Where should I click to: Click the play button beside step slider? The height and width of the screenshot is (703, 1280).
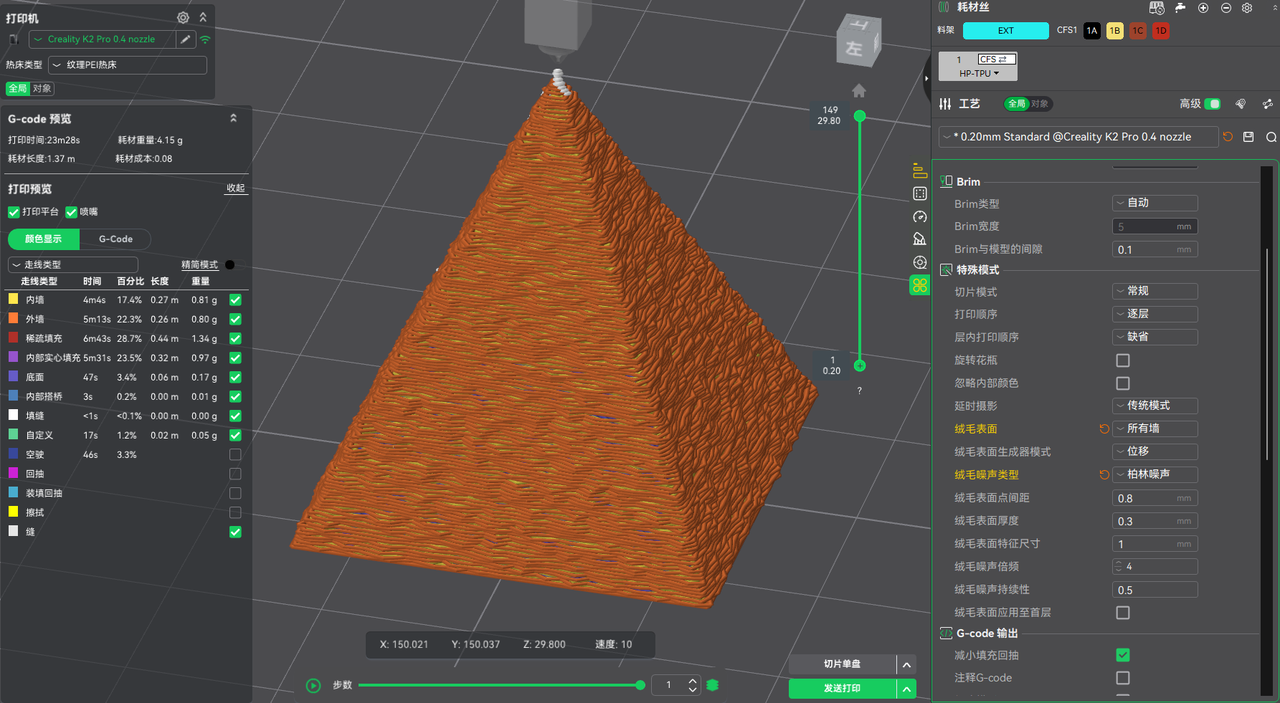(x=313, y=685)
